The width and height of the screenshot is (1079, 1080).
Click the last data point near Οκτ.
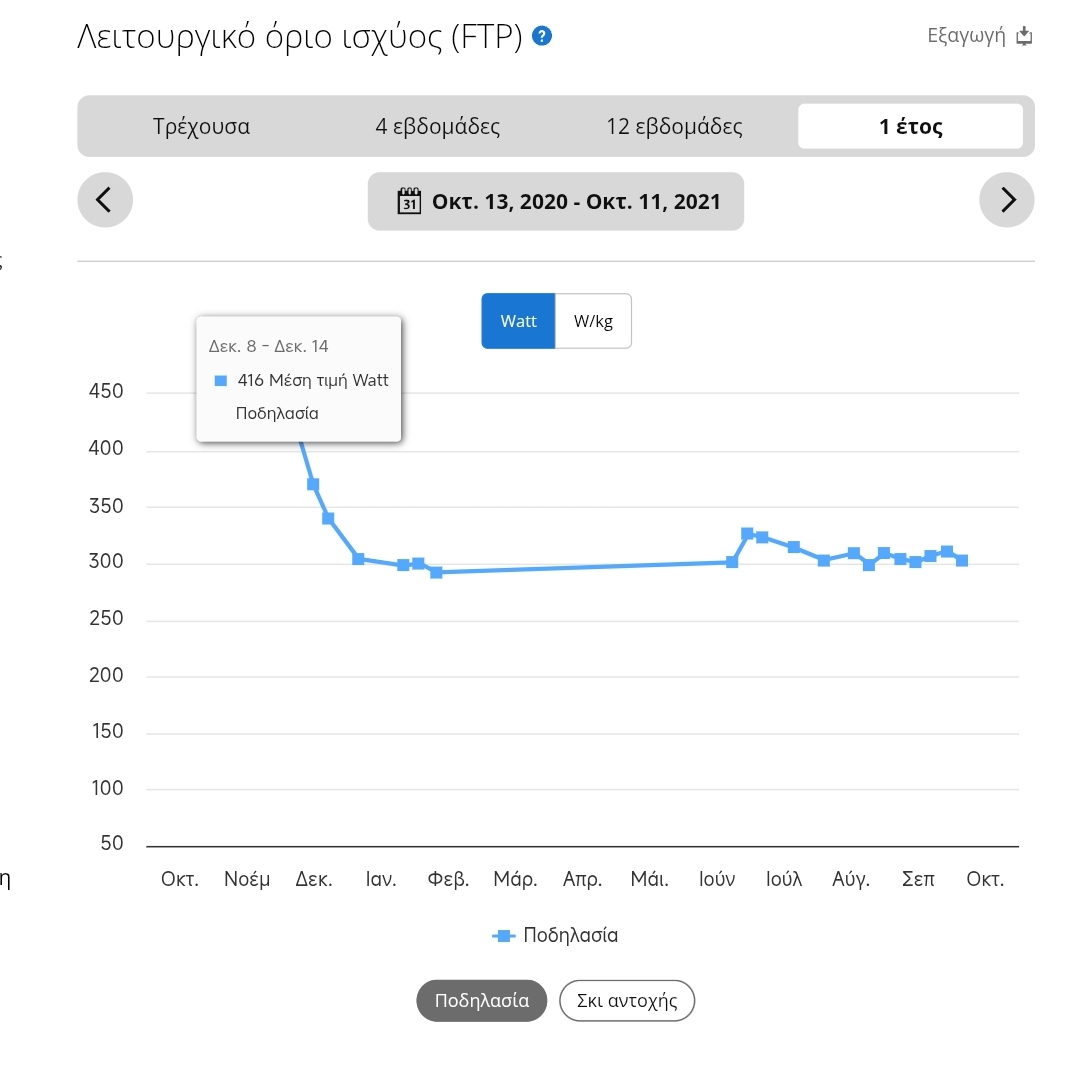pos(962,561)
